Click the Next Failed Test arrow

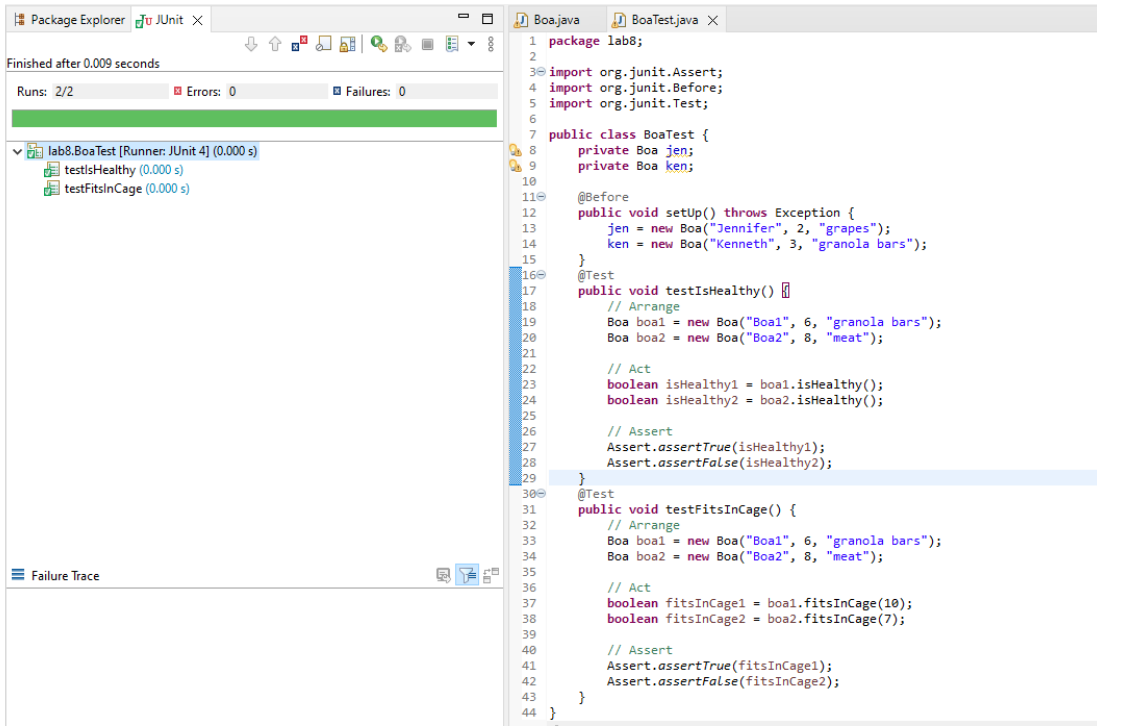coord(251,45)
